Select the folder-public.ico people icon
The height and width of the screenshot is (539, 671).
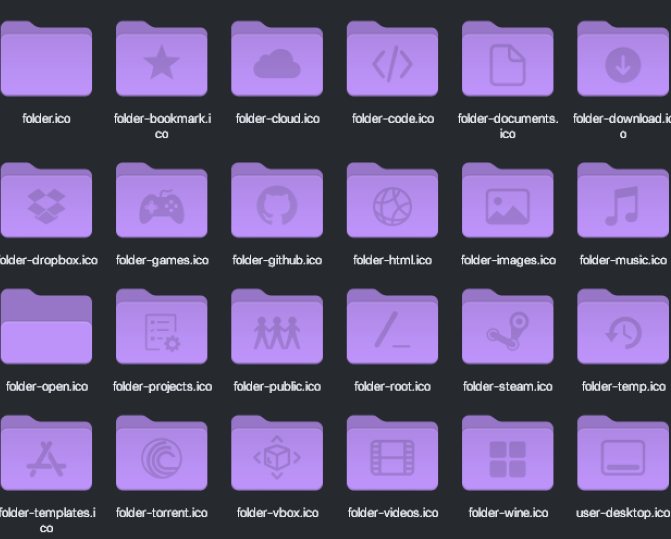click(277, 331)
